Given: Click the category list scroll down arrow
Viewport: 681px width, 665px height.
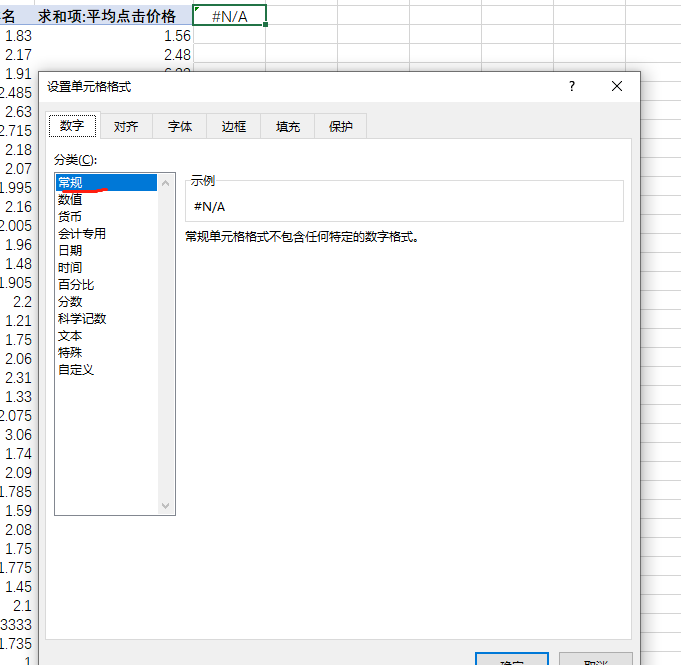Looking at the screenshot, I should tap(166, 506).
